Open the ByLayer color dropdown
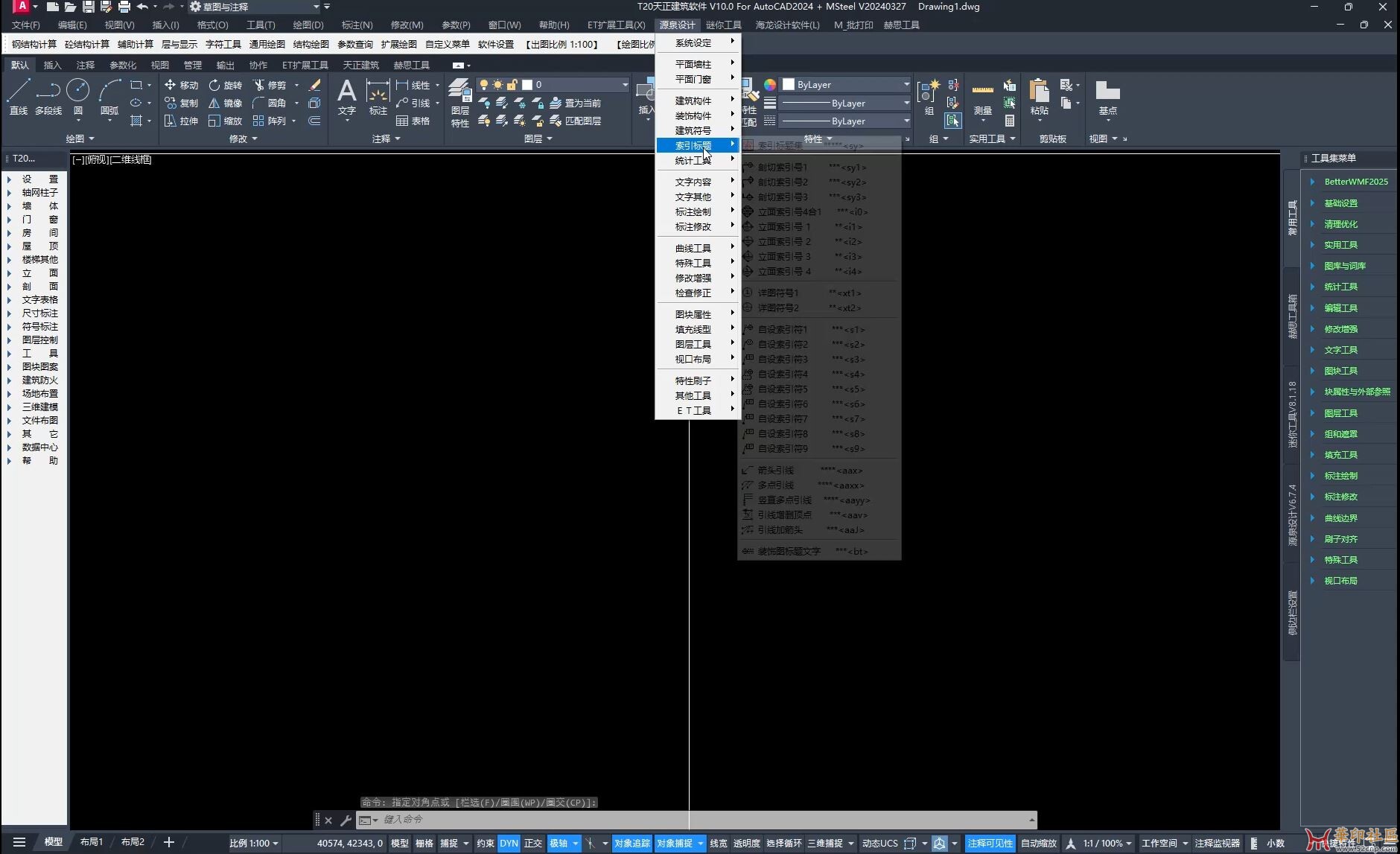This screenshot has height=854, width=1400. (846, 85)
